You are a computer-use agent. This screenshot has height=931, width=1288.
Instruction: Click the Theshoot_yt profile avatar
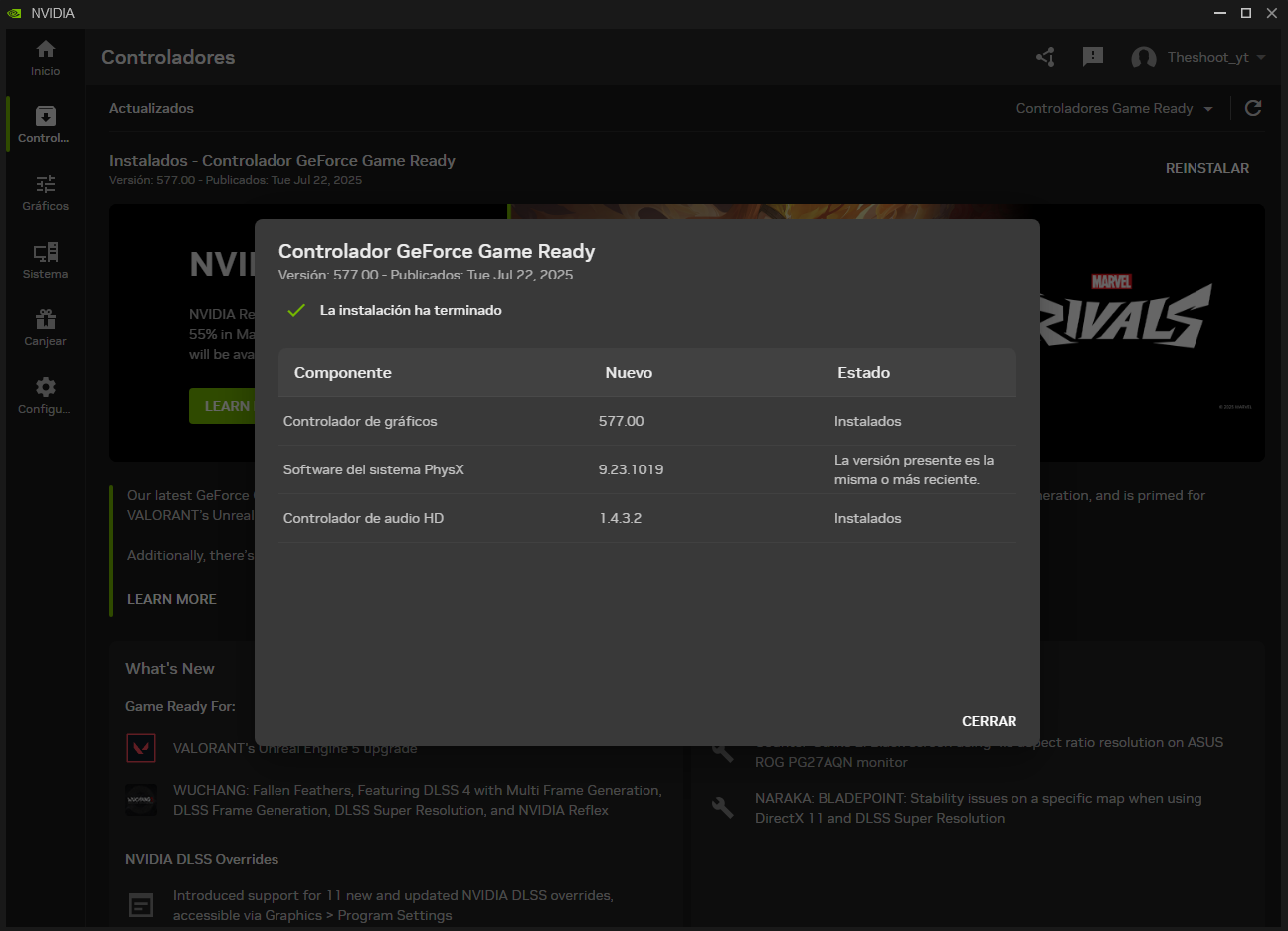1144,58
